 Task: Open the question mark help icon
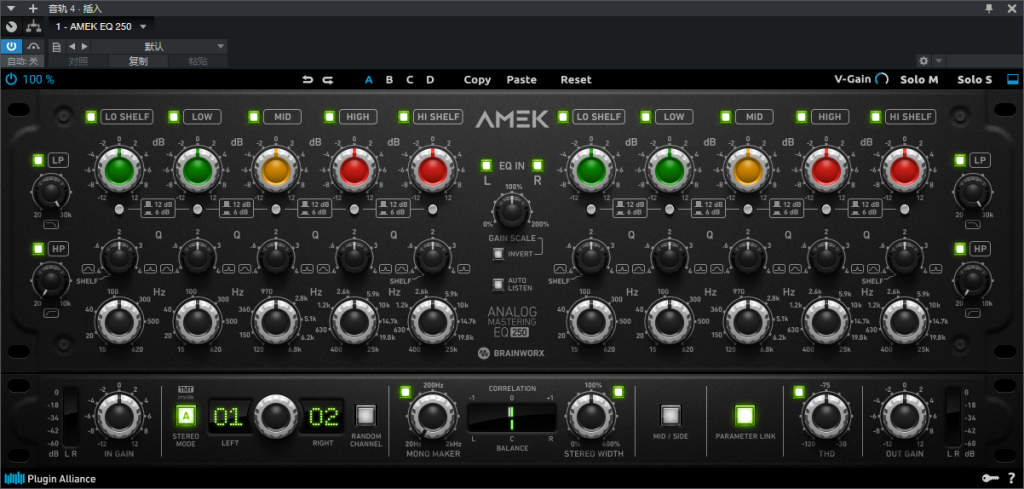point(1012,479)
